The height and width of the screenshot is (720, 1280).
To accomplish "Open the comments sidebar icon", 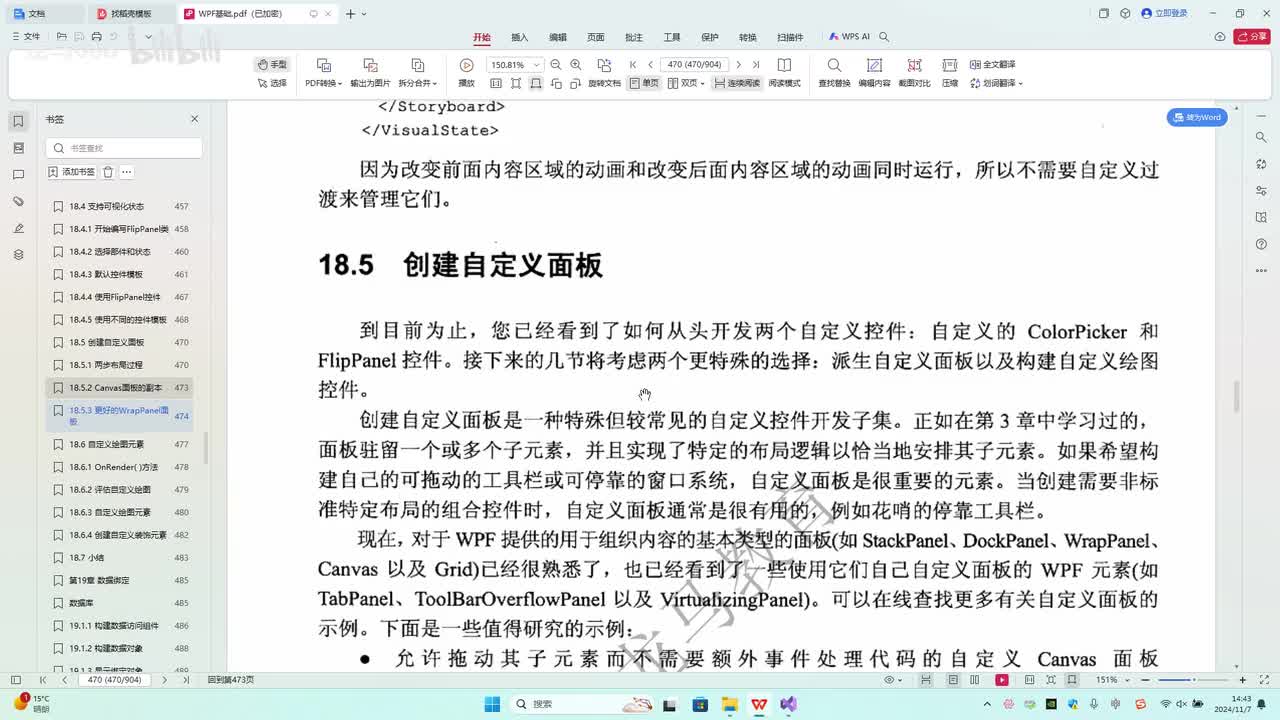I will 18,175.
